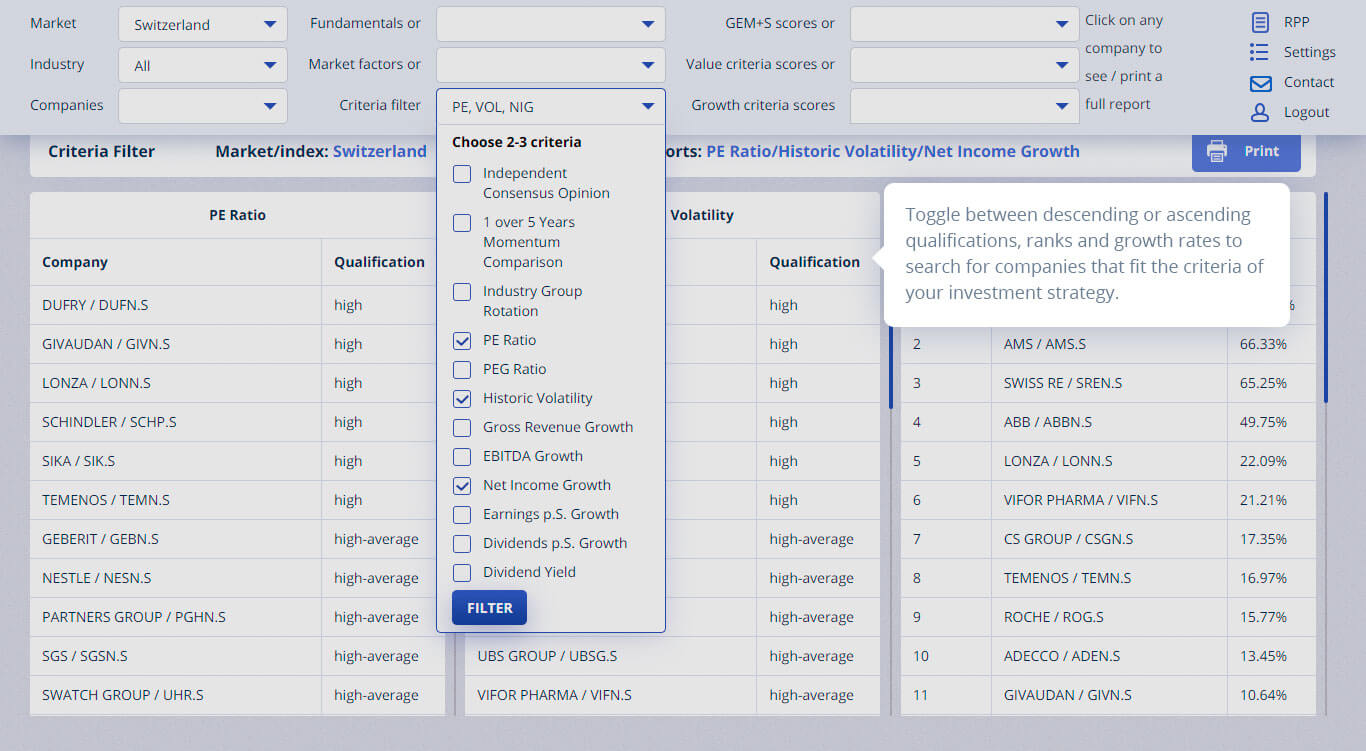
Task: Expand the Value criteria scores dropdown
Action: pos(965,66)
